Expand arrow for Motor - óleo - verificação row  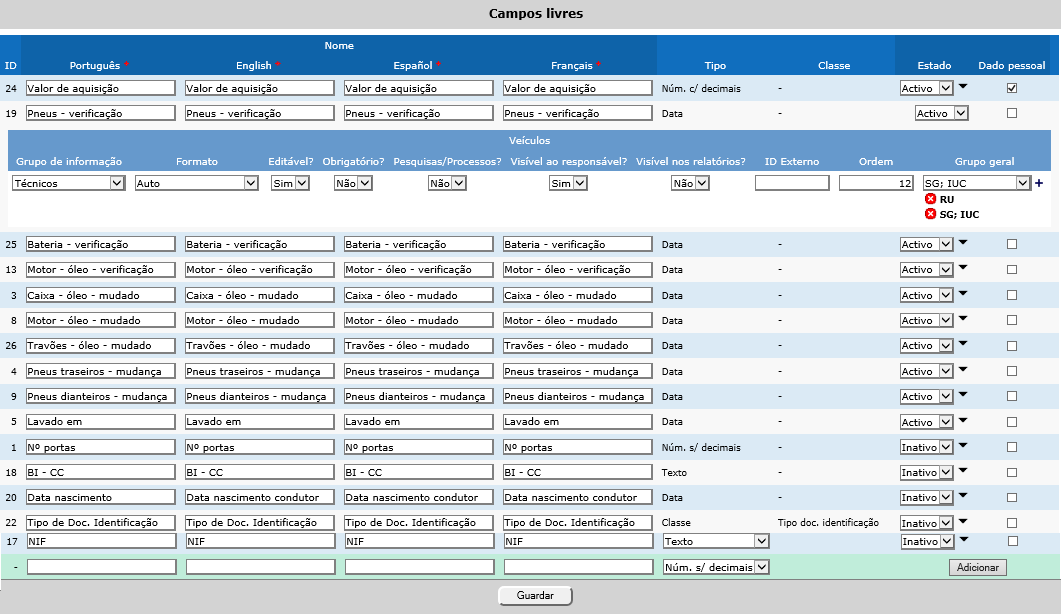964,267
